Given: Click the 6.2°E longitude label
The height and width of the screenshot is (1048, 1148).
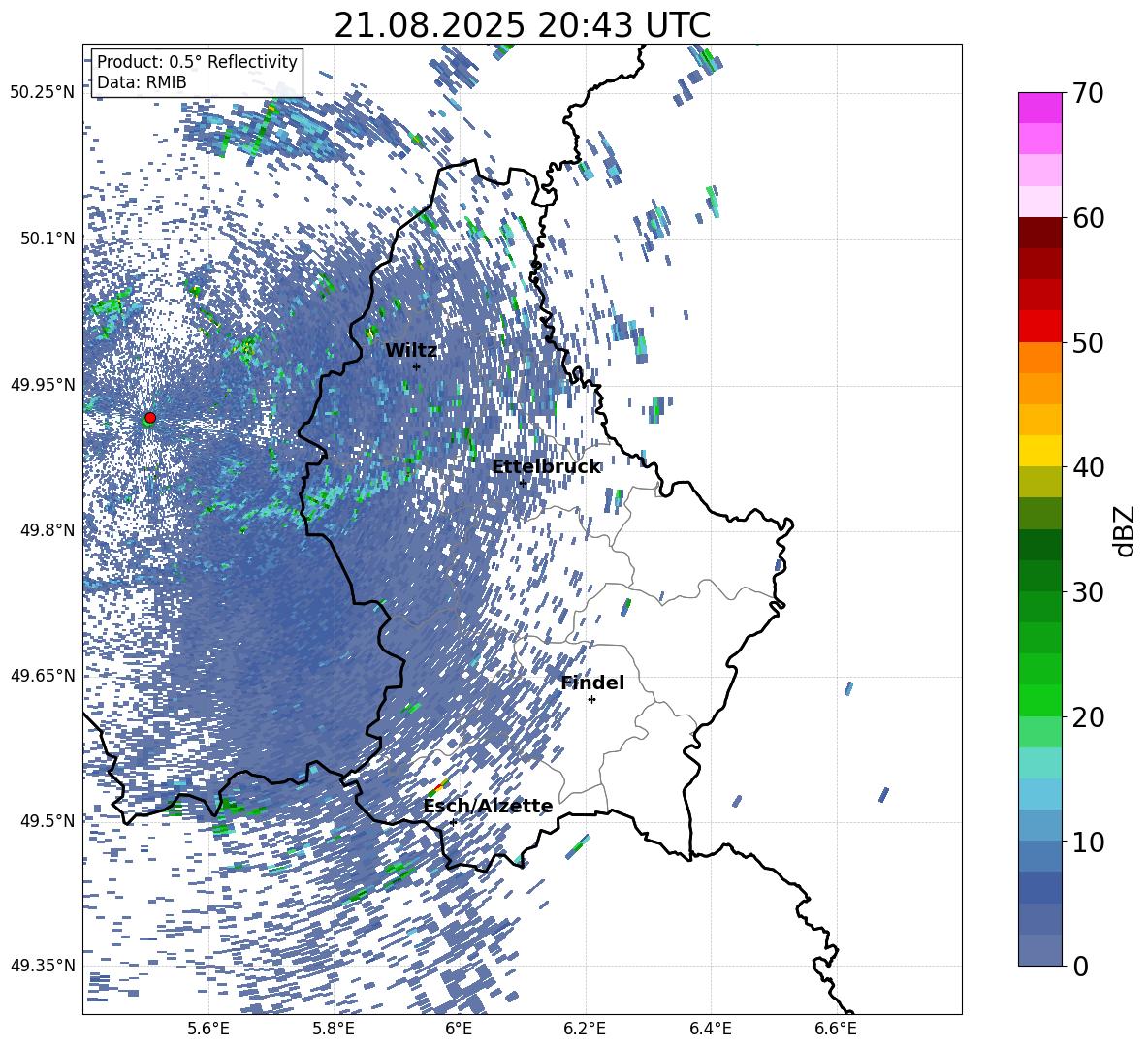Looking at the screenshot, I should pyautogui.click(x=585, y=1029).
